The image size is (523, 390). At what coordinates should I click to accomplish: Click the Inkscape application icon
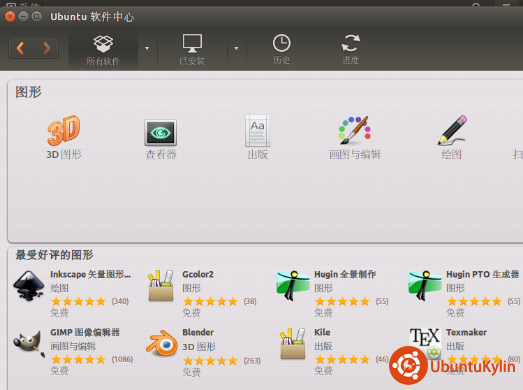click(29, 286)
